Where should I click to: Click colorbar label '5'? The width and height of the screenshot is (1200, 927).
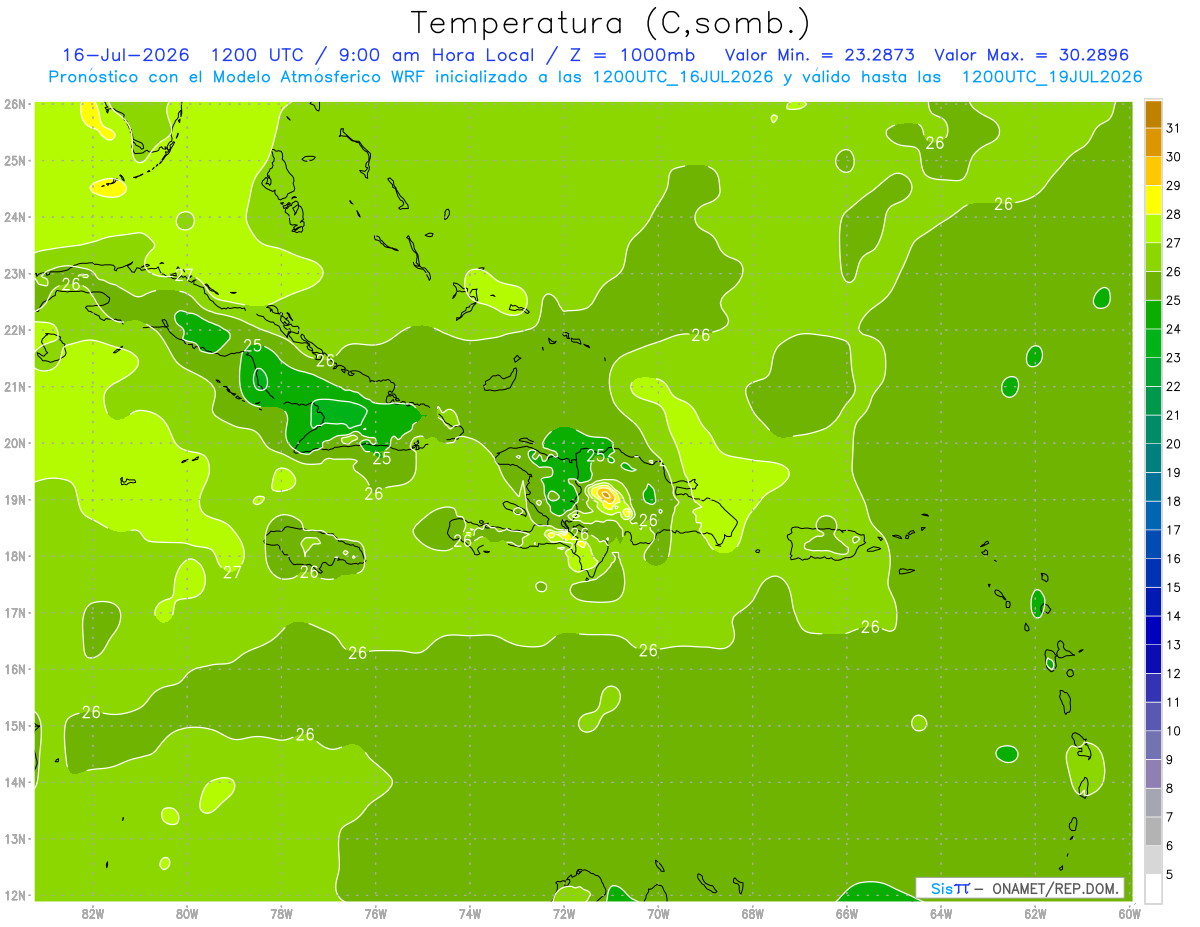click(1170, 874)
